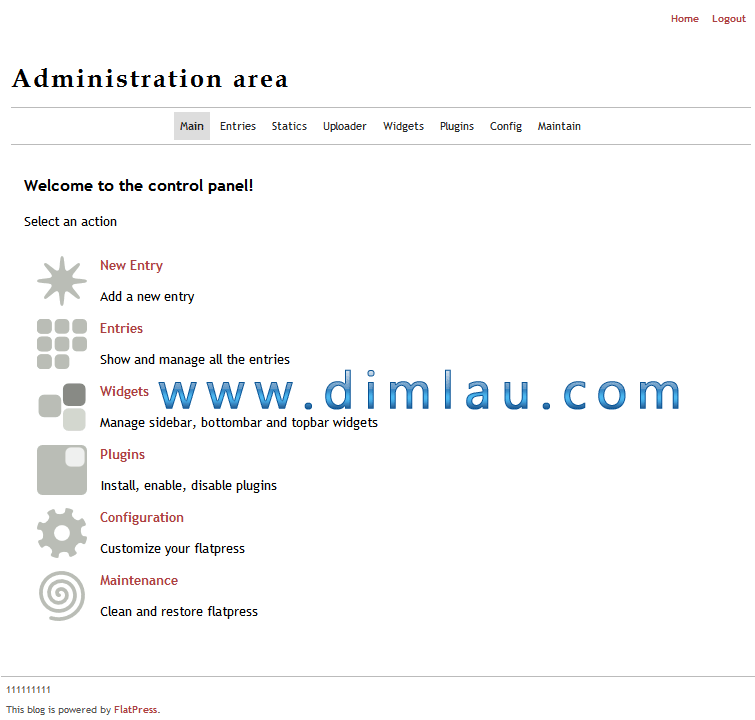The height and width of the screenshot is (720, 755).
Task: Open the Uploader tab
Action: pyautogui.click(x=344, y=126)
